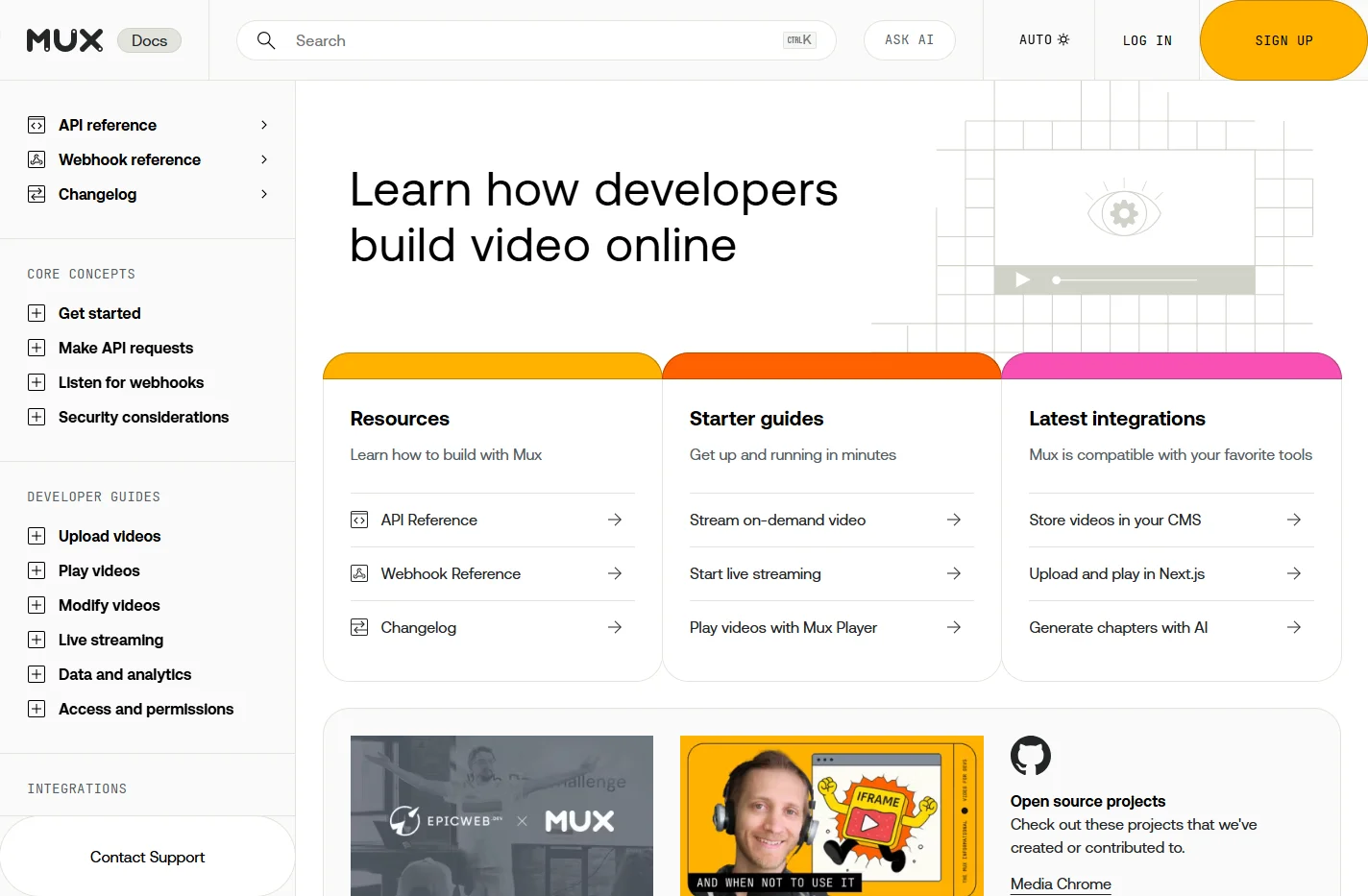Viewport: 1368px width, 896px height.
Task: Click arrow next to Start live streaming
Action: point(954,573)
